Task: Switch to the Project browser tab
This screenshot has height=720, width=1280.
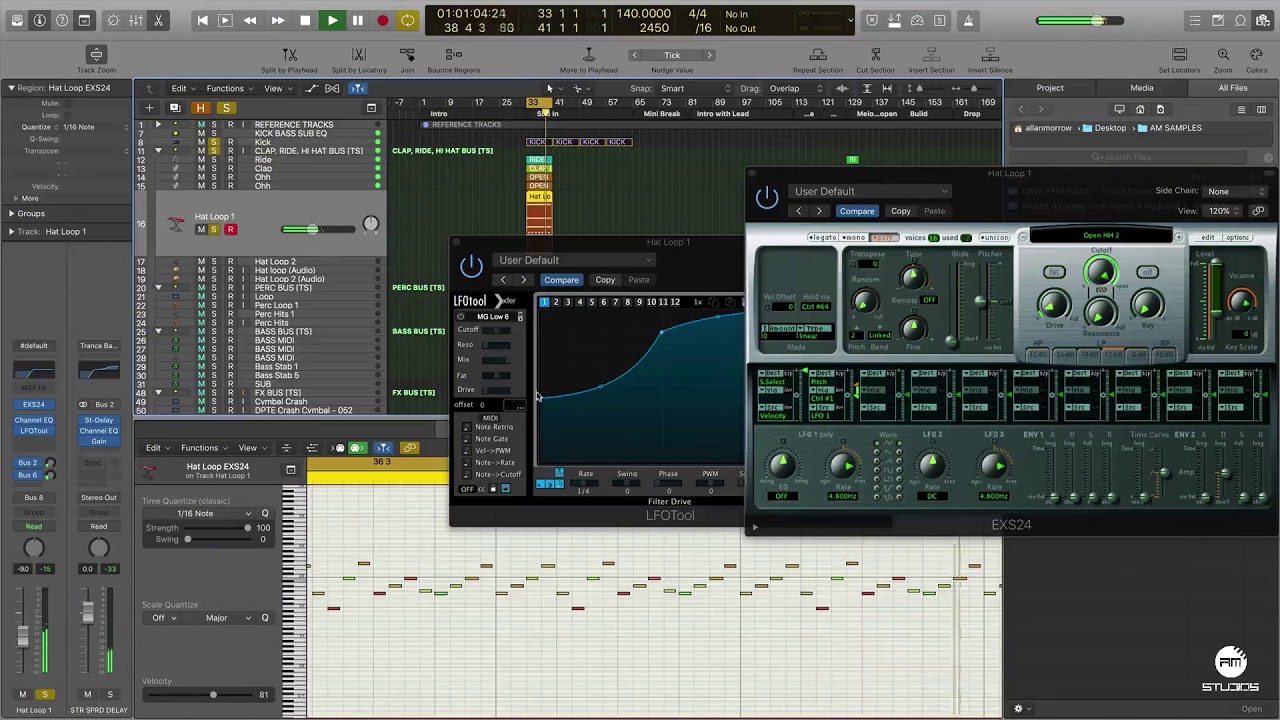Action: 1050,88
